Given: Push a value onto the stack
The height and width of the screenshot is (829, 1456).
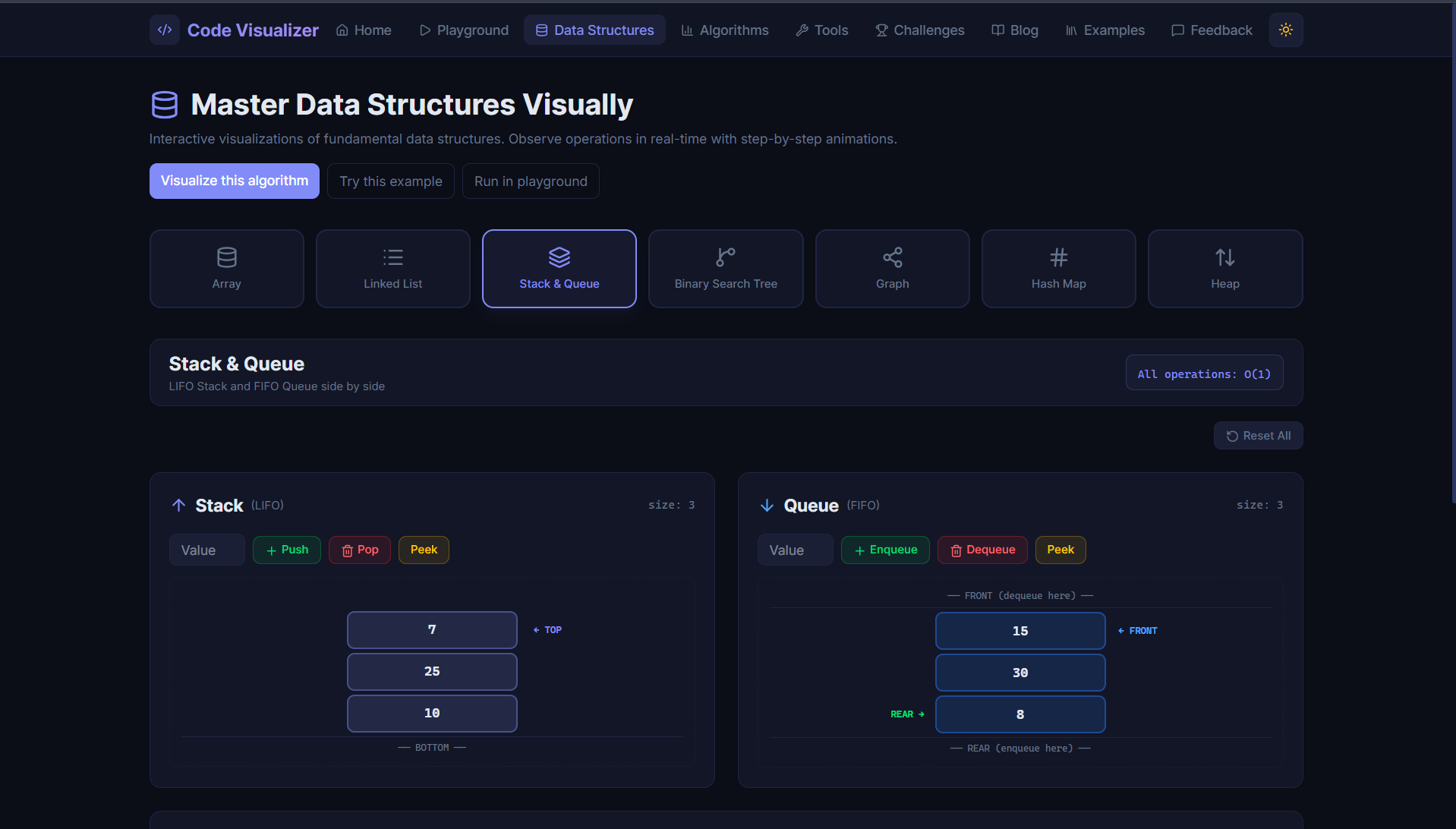Looking at the screenshot, I should pyautogui.click(x=287, y=550).
